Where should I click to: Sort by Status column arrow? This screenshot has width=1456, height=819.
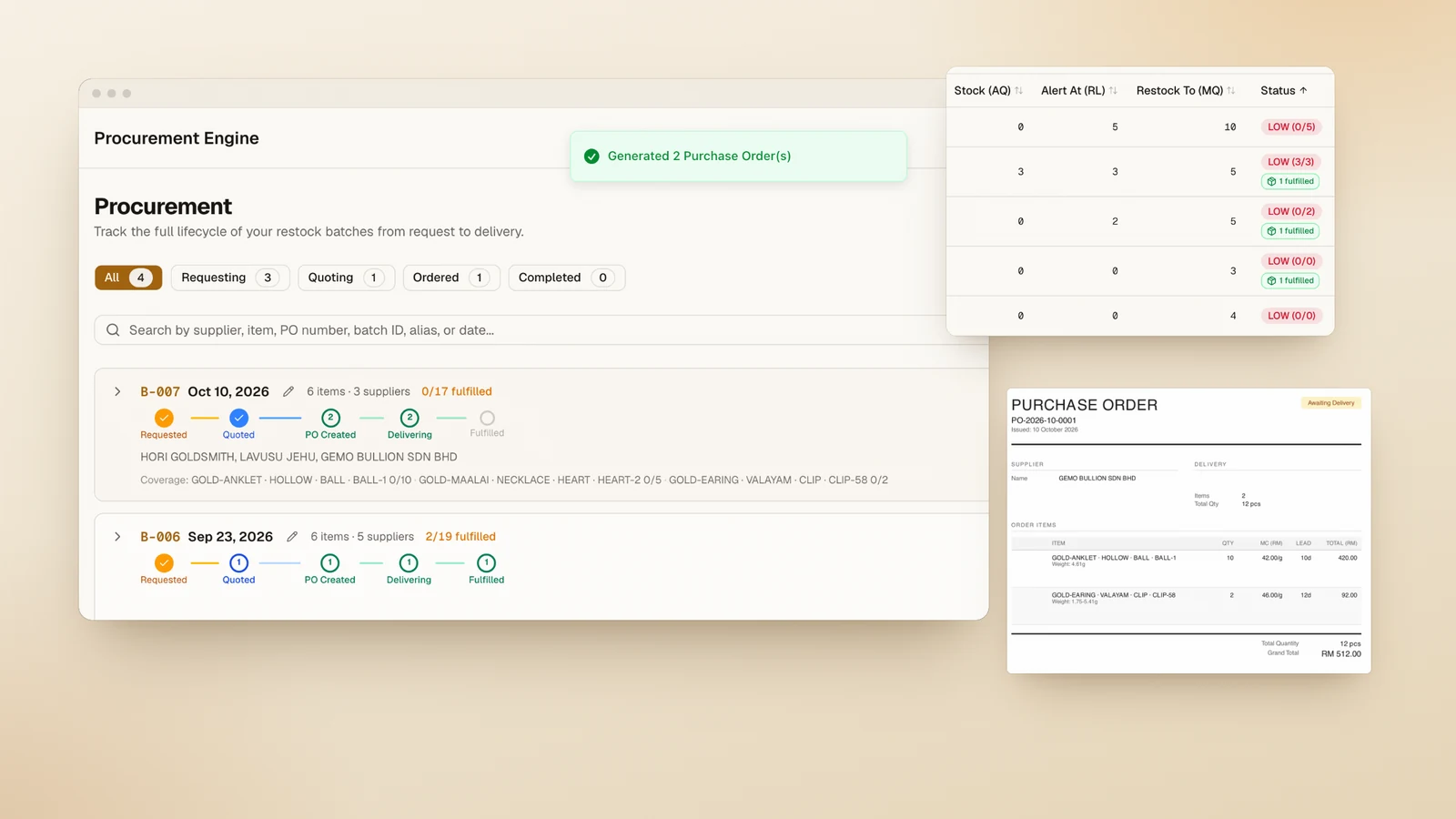pos(1303,91)
